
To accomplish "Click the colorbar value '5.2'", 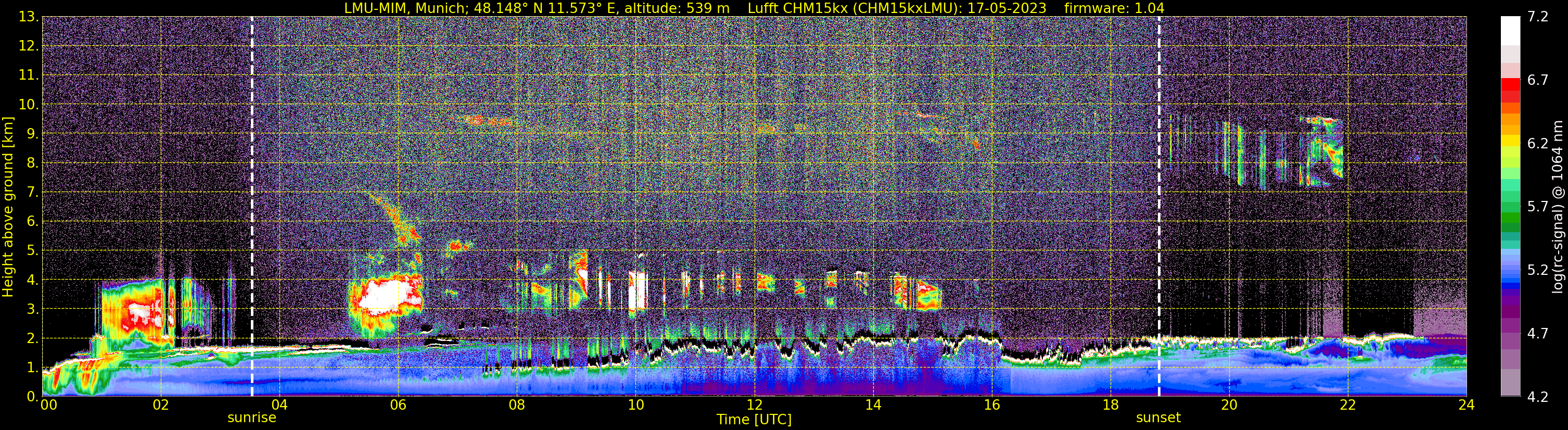I will pos(1538,270).
